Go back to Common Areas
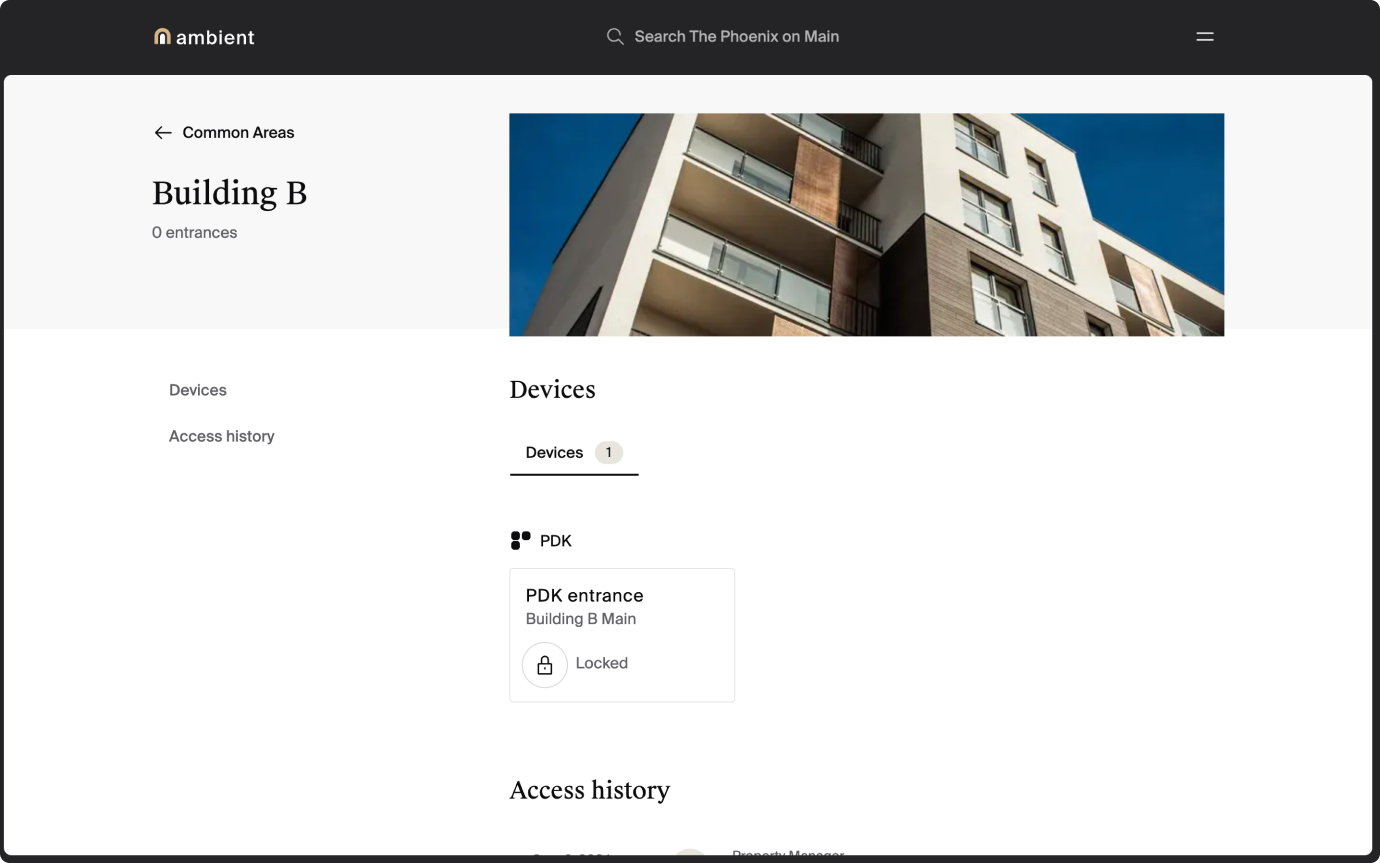Viewport: 1380px width, 863px height. tap(238, 133)
